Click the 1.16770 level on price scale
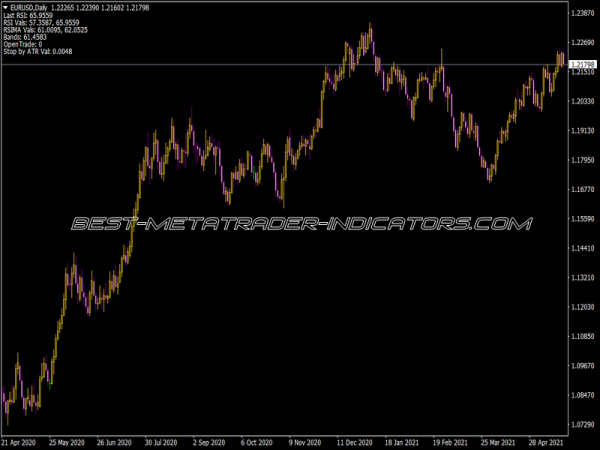Viewport: 600px width, 450px height. pos(583,189)
